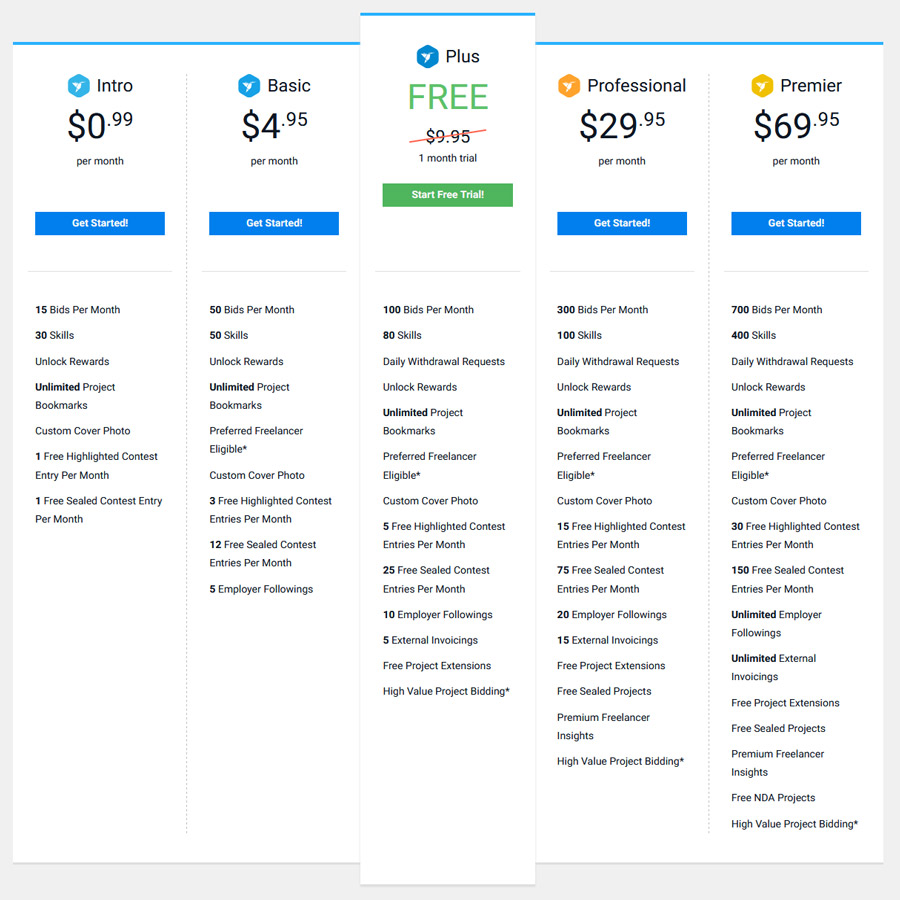Select Get Started for Professional plan

tap(622, 223)
